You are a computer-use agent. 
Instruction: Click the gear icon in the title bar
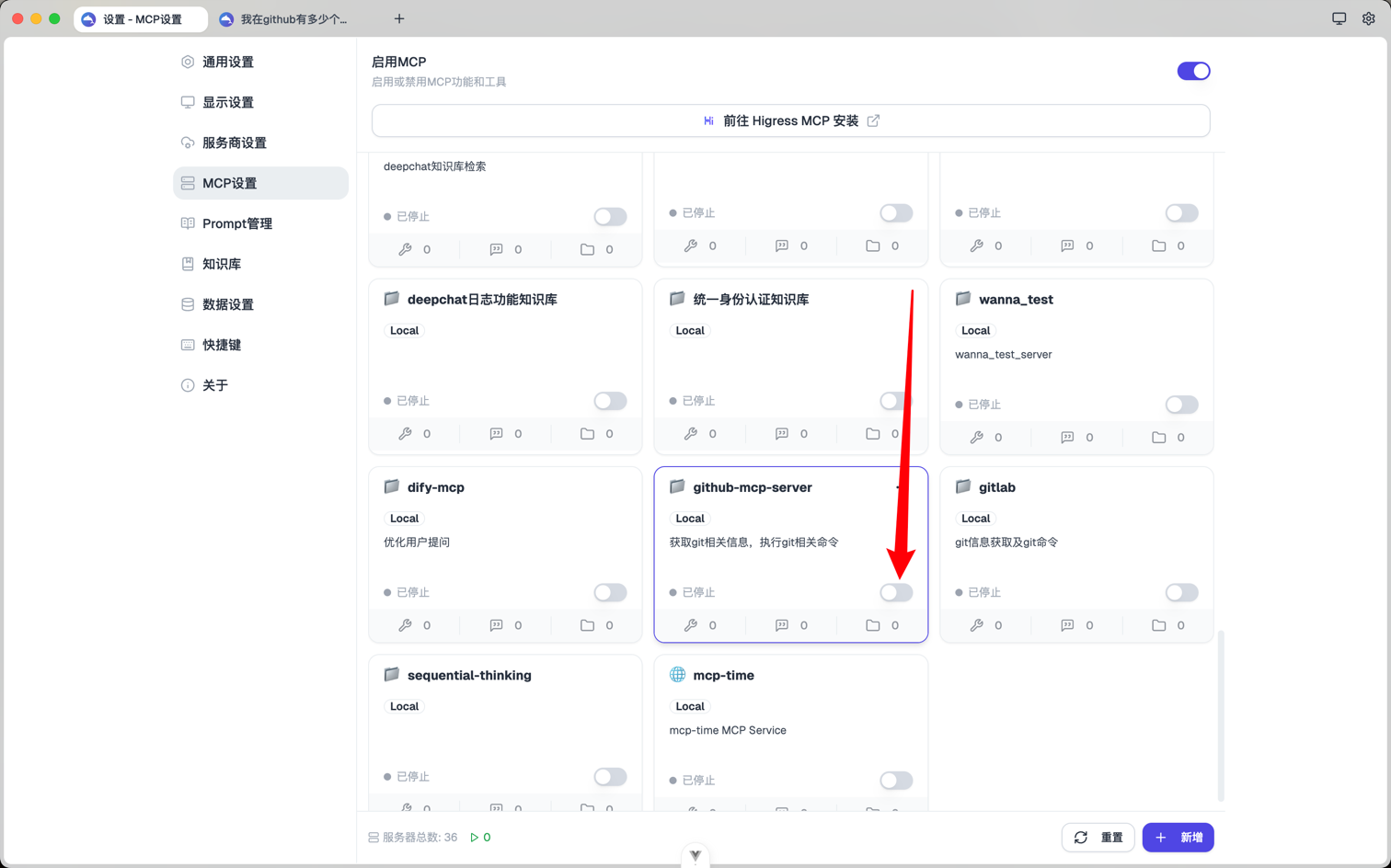click(x=1369, y=18)
